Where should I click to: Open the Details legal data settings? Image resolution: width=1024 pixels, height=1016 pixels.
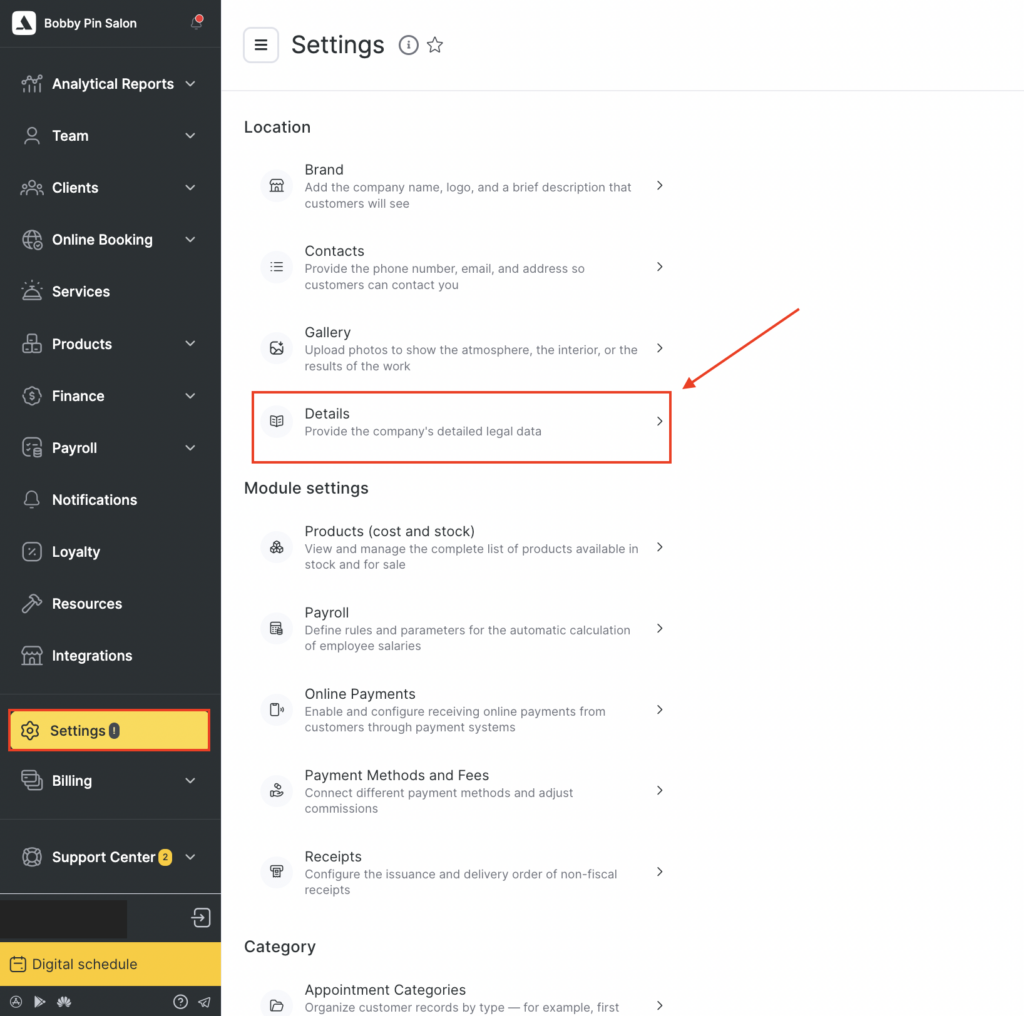461,422
